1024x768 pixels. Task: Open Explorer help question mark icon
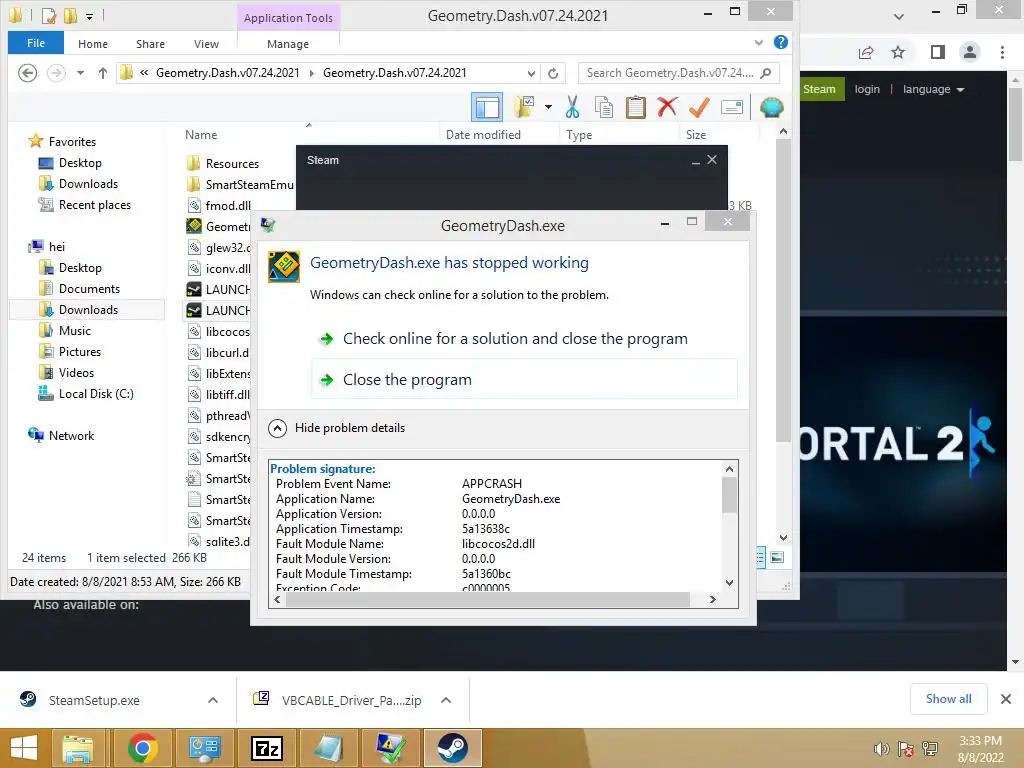pos(780,42)
